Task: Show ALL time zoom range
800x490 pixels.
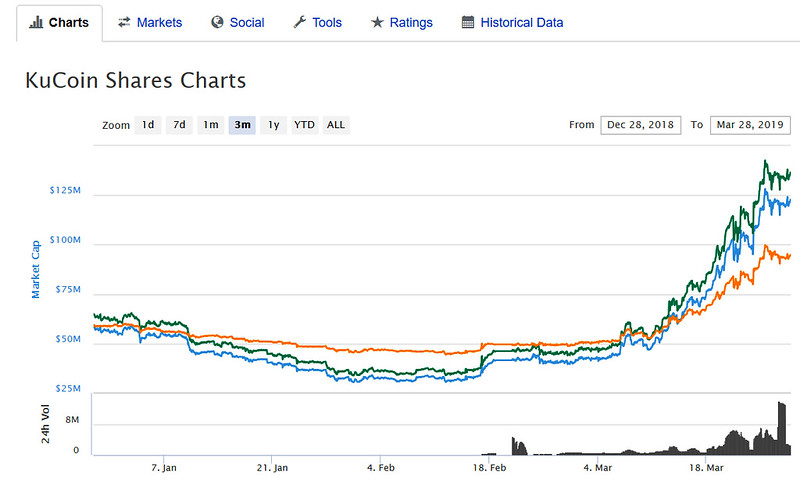Action: [x=336, y=125]
